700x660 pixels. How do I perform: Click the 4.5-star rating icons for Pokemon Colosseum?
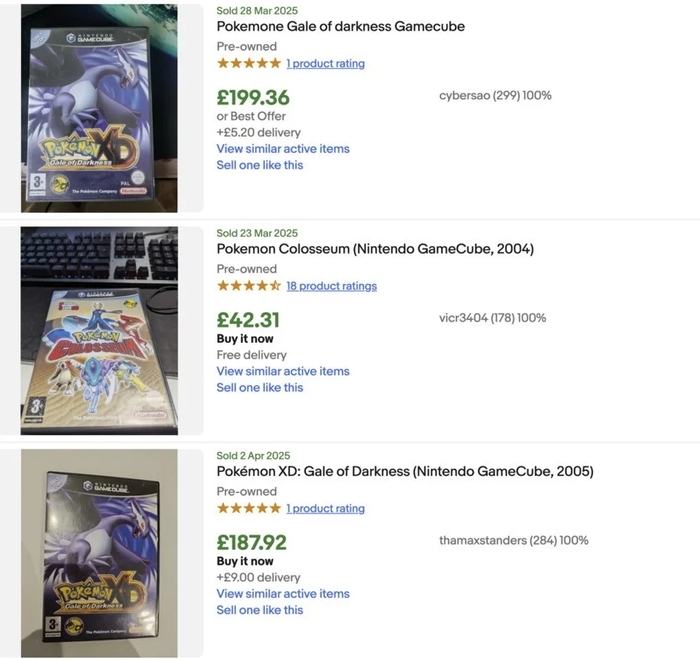[x=249, y=286]
